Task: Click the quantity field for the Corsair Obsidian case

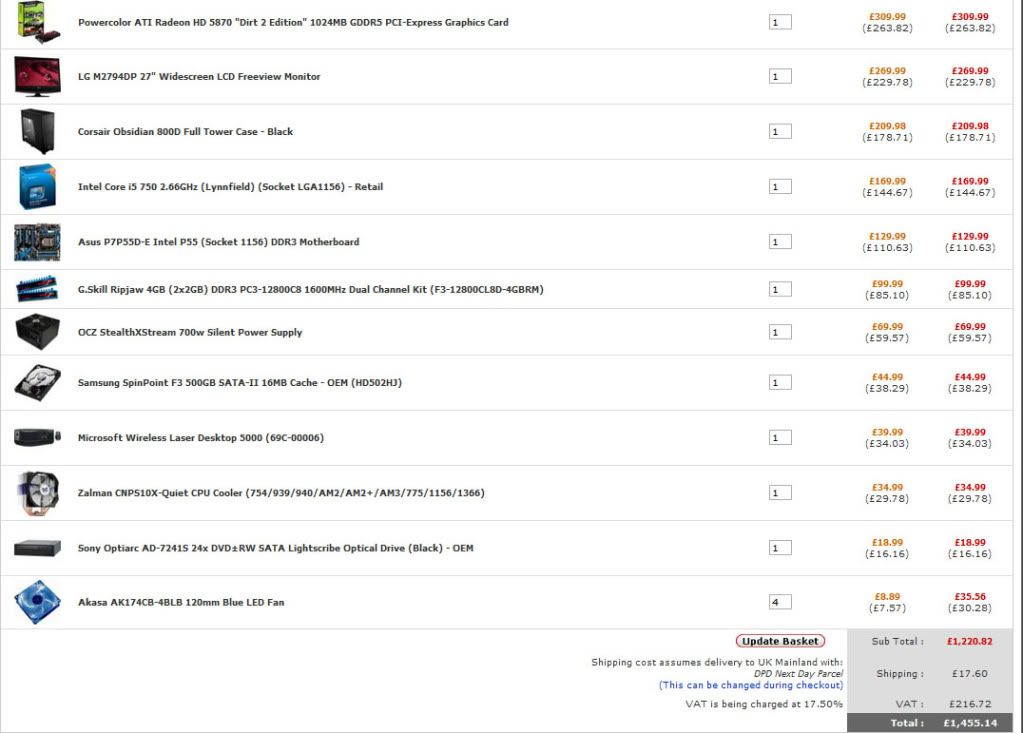Action: (x=780, y=132)
